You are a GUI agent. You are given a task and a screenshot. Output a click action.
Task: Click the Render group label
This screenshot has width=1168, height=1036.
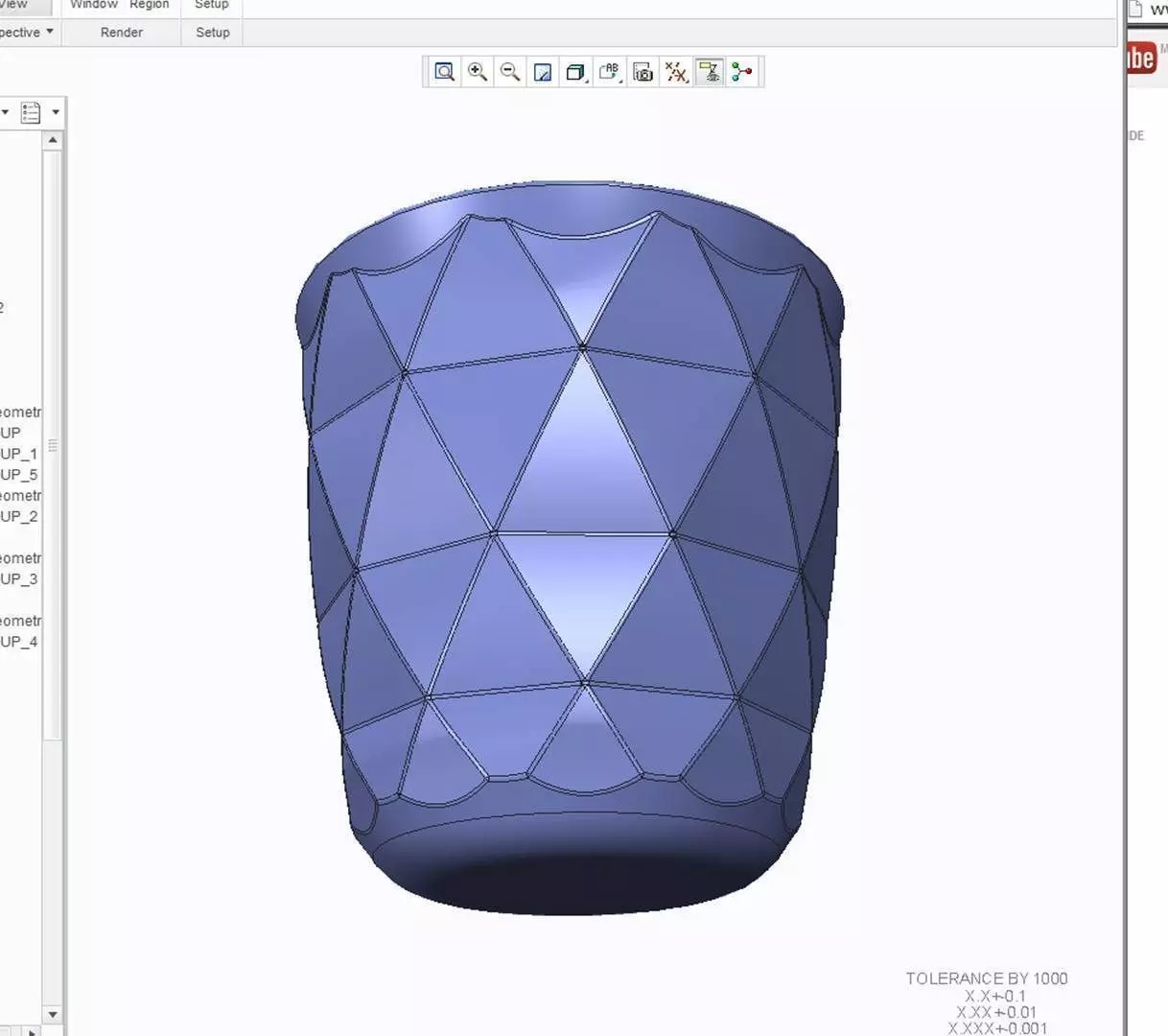click(122, 32)
